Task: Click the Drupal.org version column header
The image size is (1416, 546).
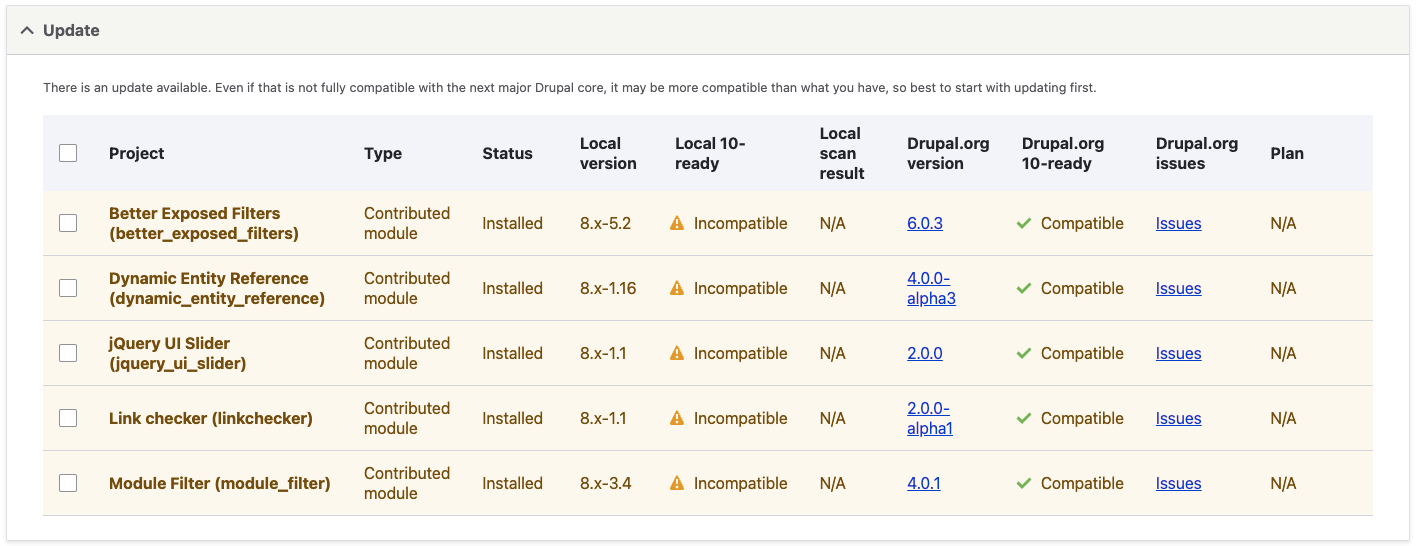Action: [948, 153]
